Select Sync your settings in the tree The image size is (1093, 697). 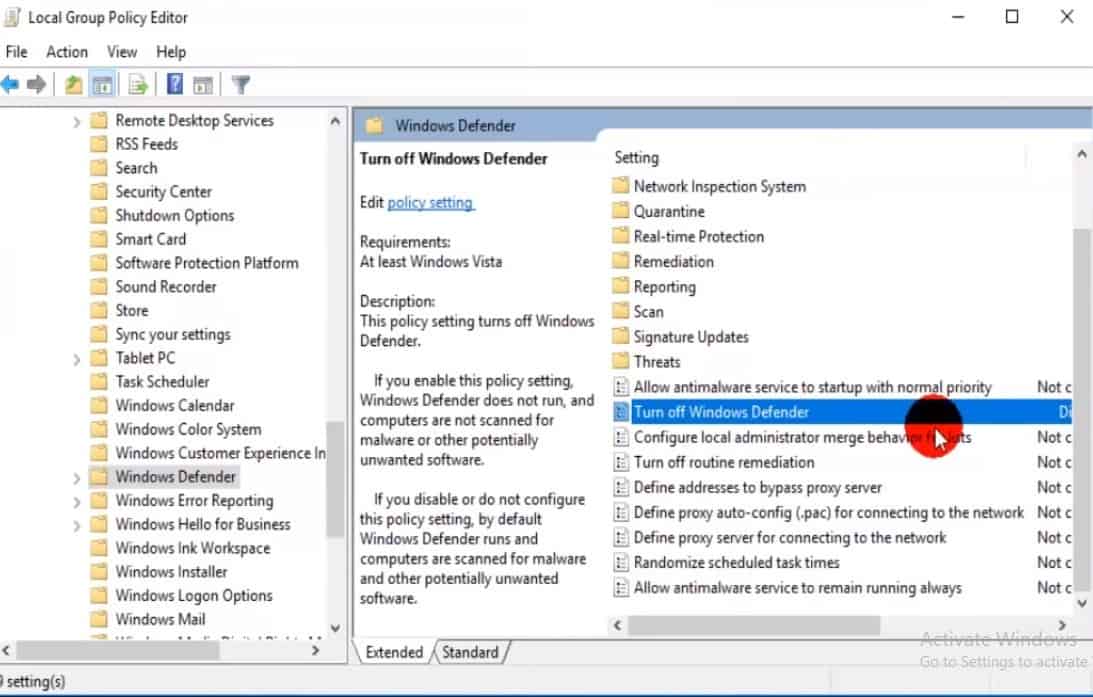point(173,335)
